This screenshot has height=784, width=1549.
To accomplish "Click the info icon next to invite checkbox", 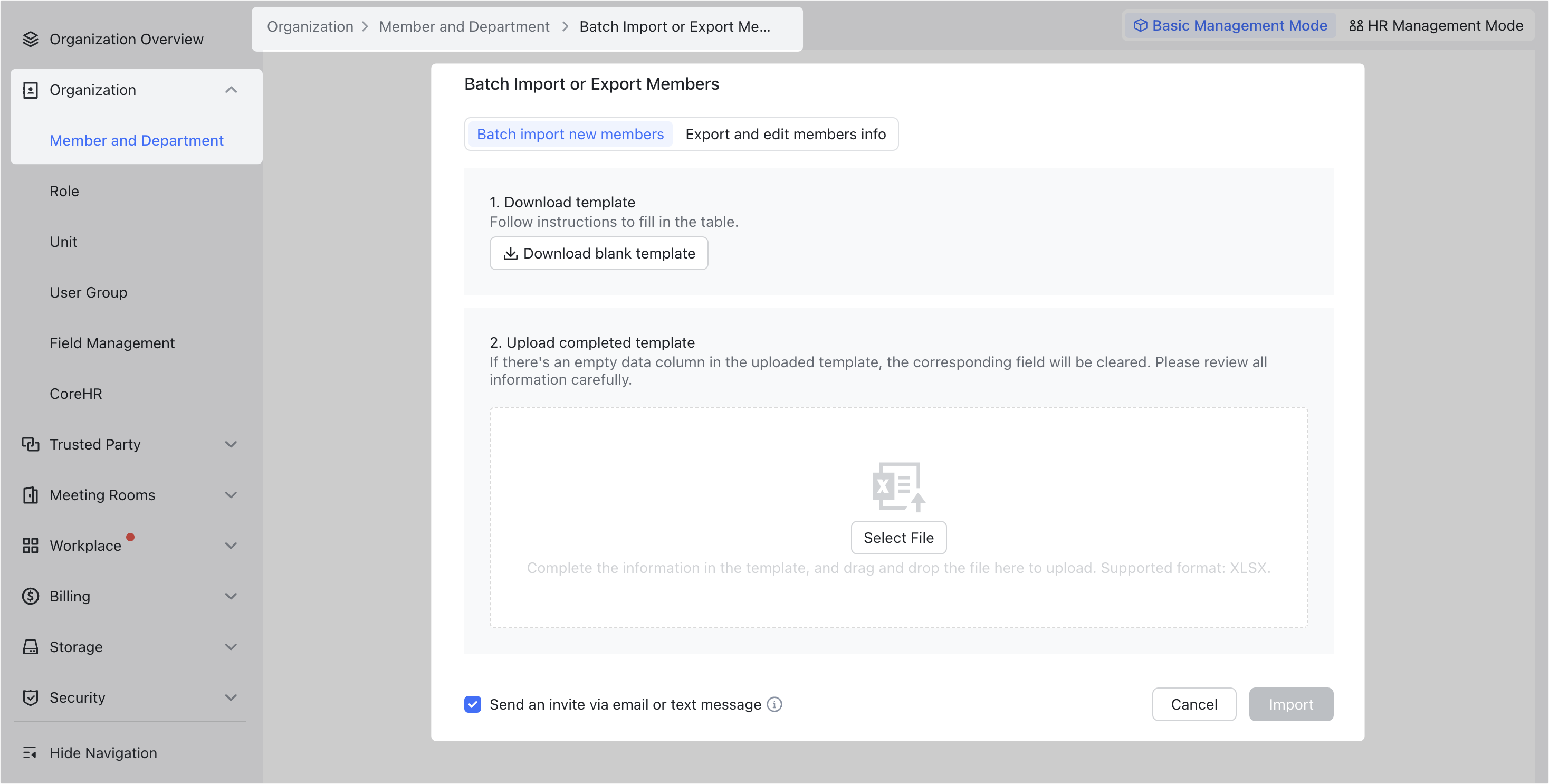I will 775,704.
